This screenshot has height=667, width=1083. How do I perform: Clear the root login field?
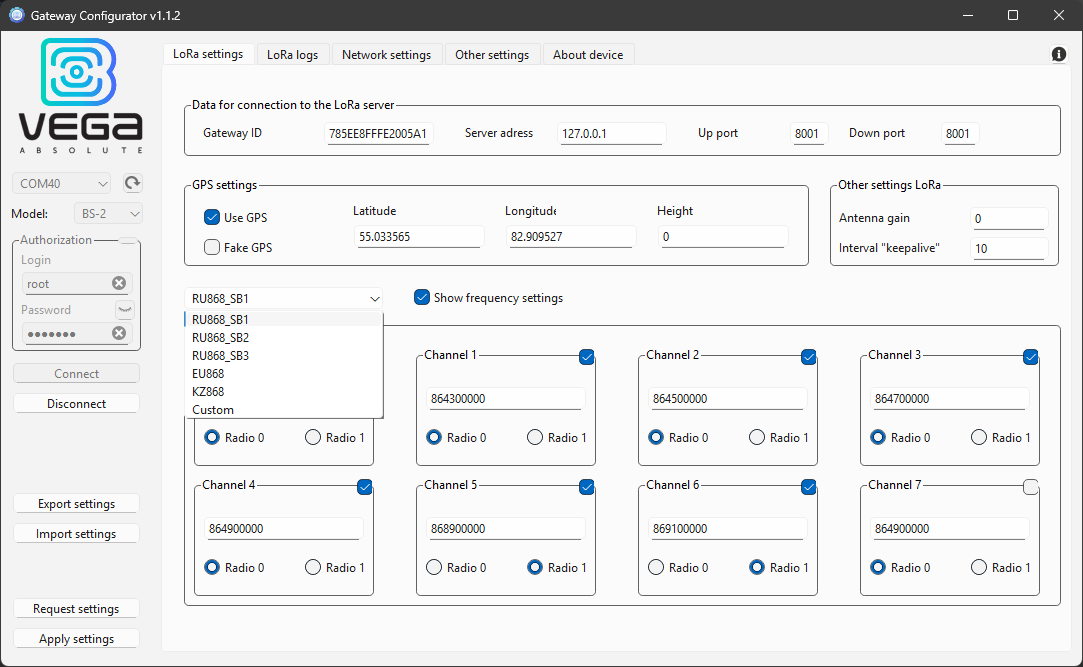pyautogui.click(x=119, y=283)
